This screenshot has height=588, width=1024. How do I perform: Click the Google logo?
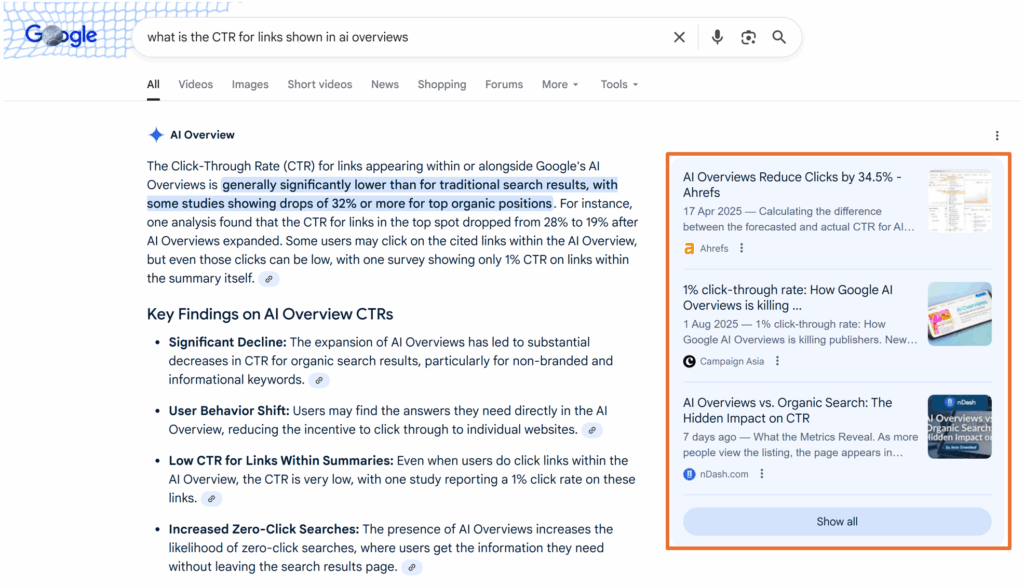coord(61,35)
